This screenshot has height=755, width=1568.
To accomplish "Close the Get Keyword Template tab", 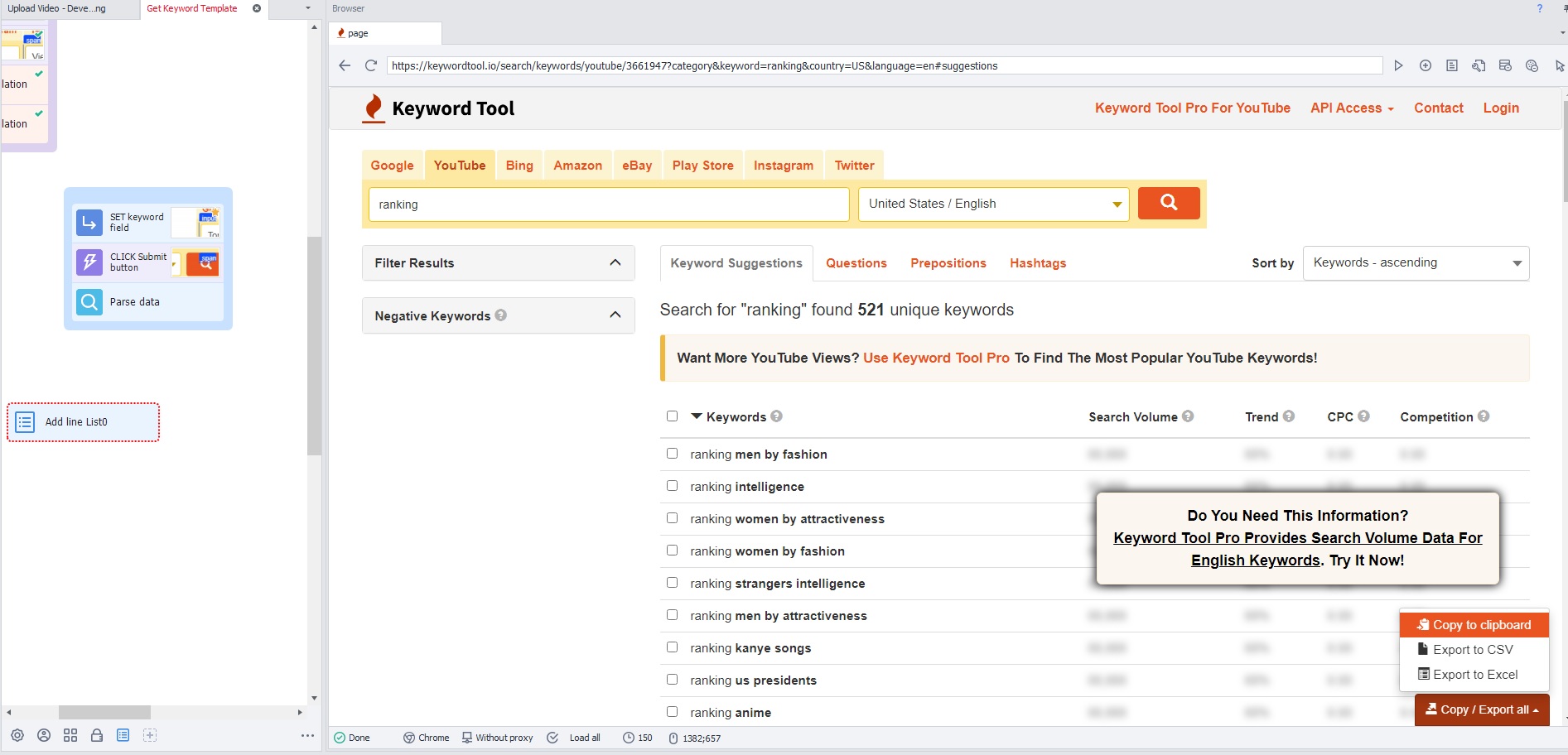I will 257,8.
